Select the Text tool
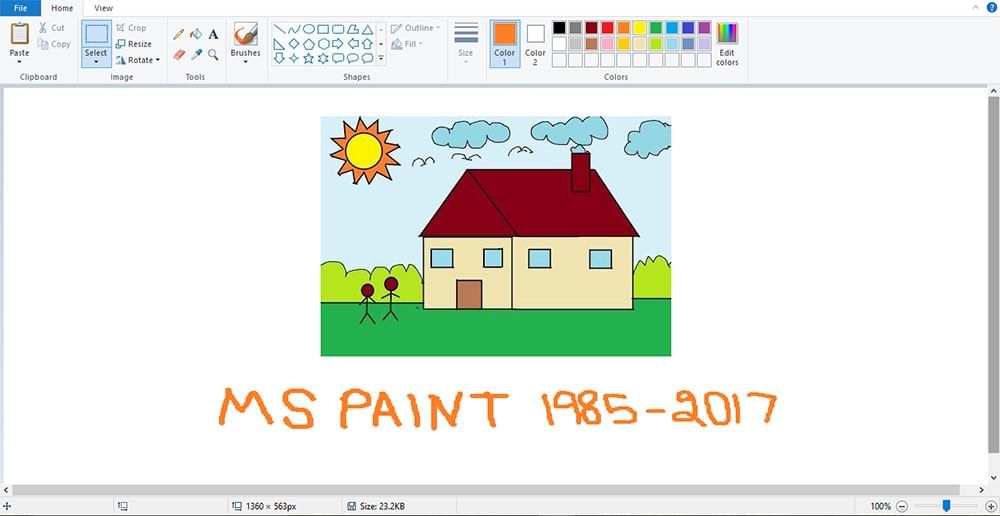The width and height of the screenshot is (1000, 516). click(x=213, y=34)
